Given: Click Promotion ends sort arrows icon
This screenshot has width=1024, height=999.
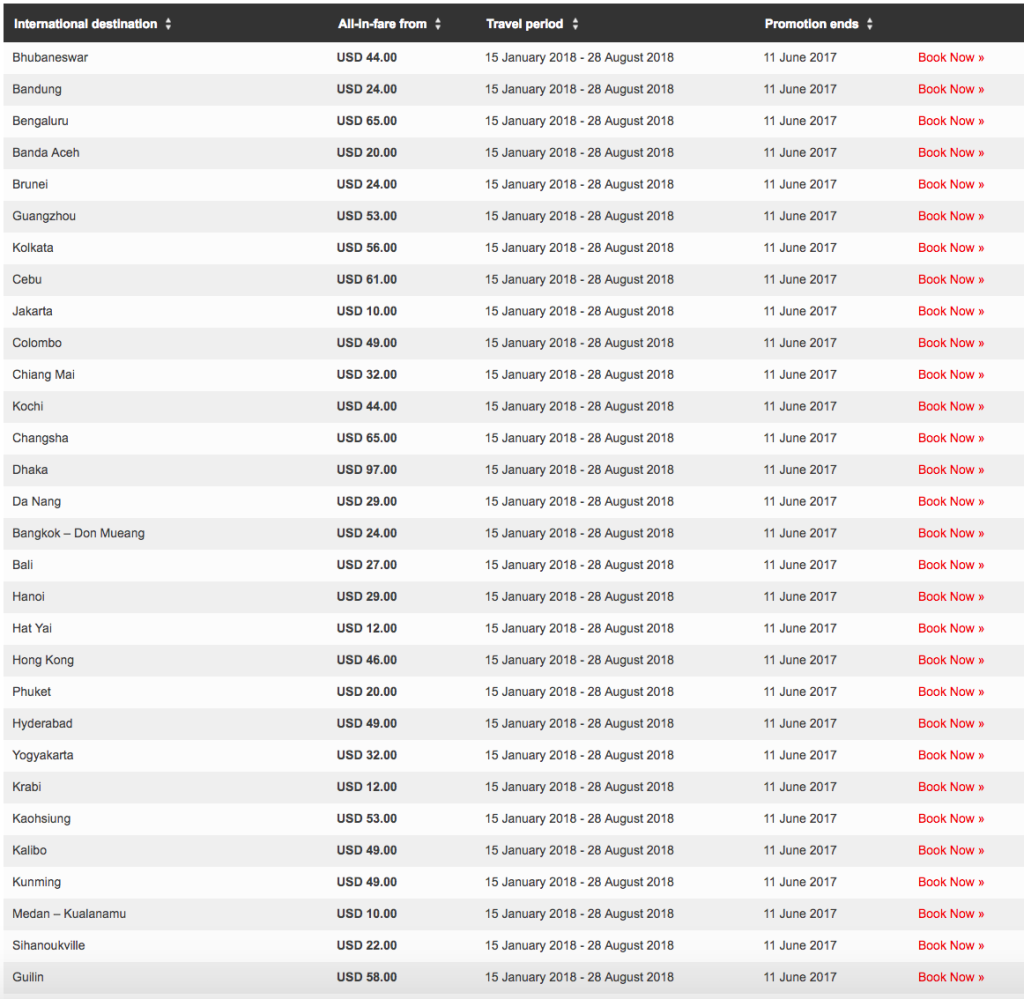Looking at the screenshot, I should (x=870, y=24).
